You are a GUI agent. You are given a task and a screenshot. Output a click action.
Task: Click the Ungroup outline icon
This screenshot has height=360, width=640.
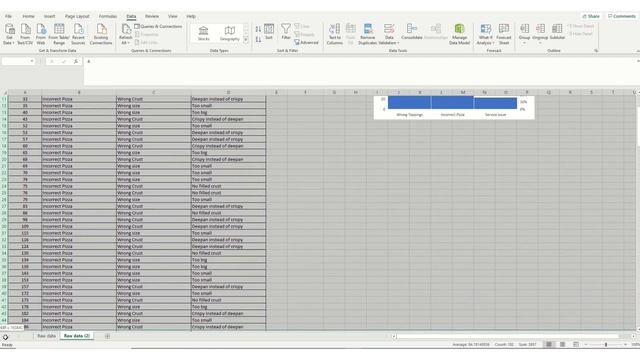coord(540,29)
